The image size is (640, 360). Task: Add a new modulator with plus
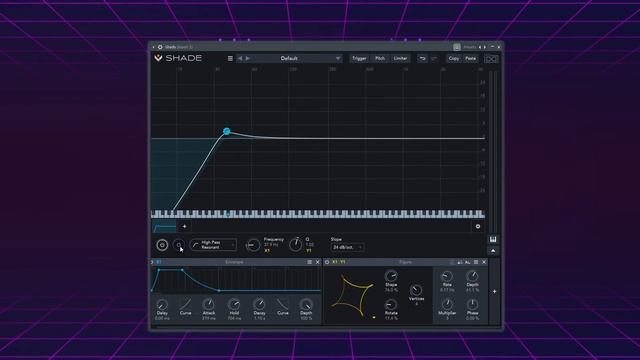point(494,291)
